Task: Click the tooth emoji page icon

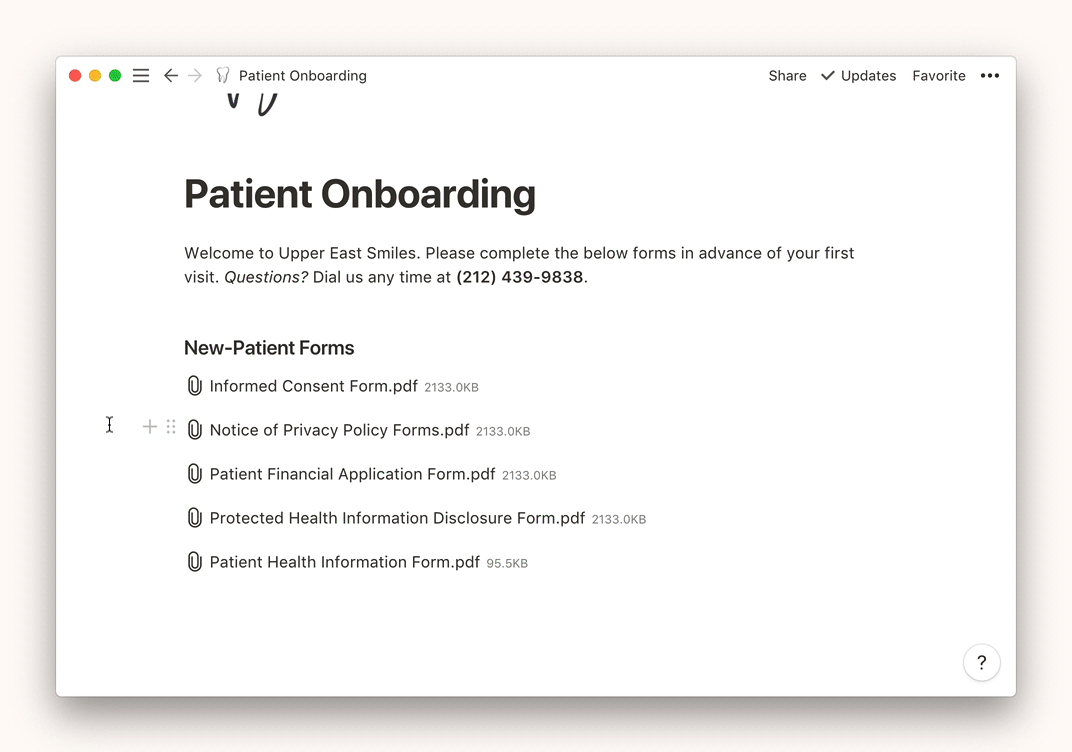Action: pyautogui.click(x=222, y=75)
